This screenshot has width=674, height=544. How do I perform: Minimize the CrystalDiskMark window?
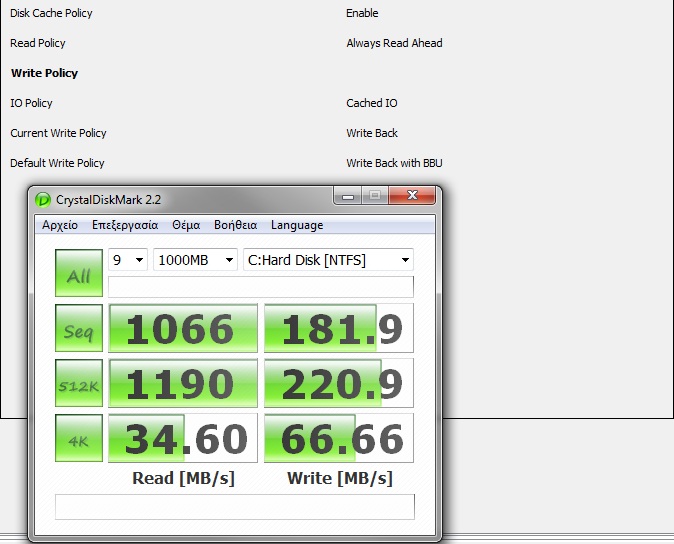(348, 196)
